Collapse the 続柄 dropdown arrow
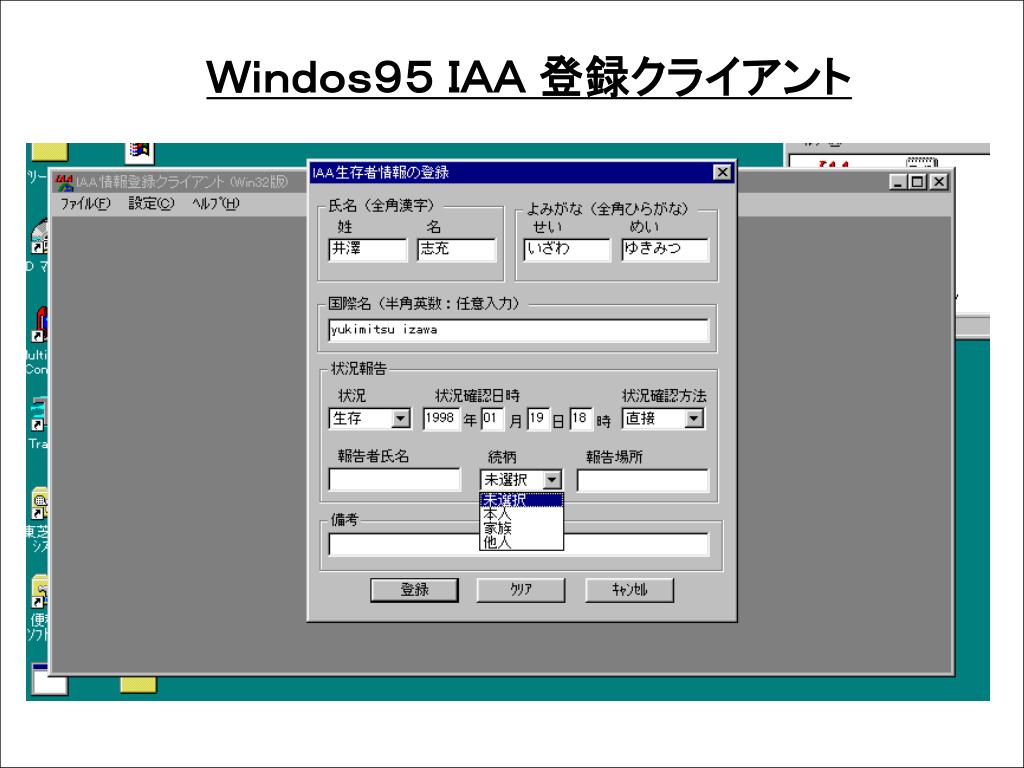 point(552,480)
